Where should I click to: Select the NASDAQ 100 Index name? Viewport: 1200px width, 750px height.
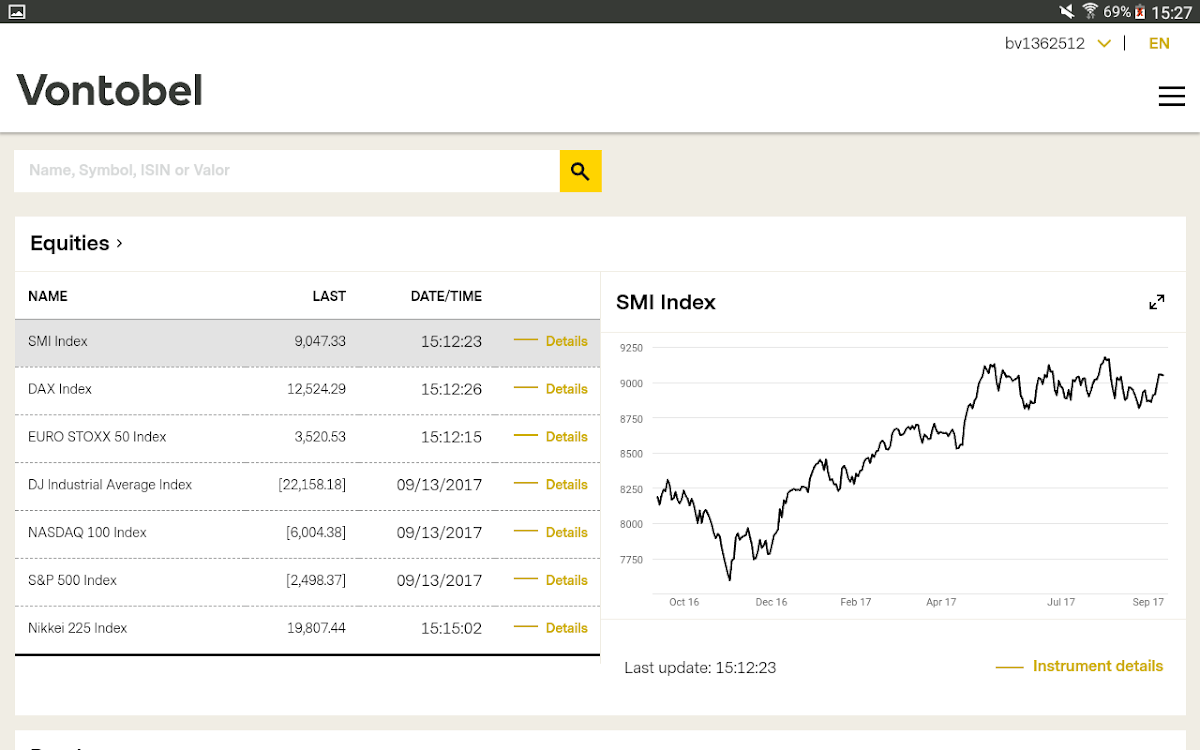[x=87, y=532]
